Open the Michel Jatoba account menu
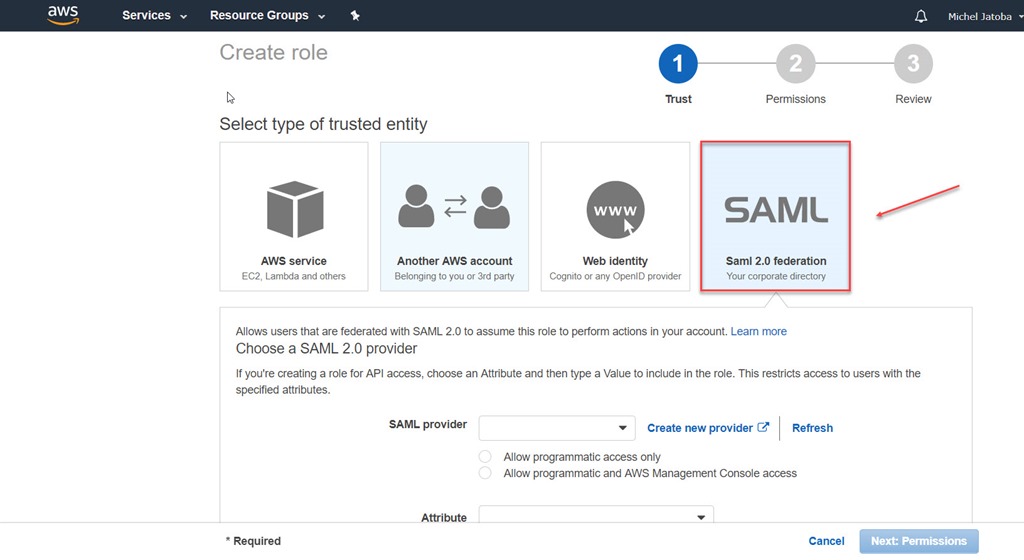The image size is (1024, 560). click(985, 16)
